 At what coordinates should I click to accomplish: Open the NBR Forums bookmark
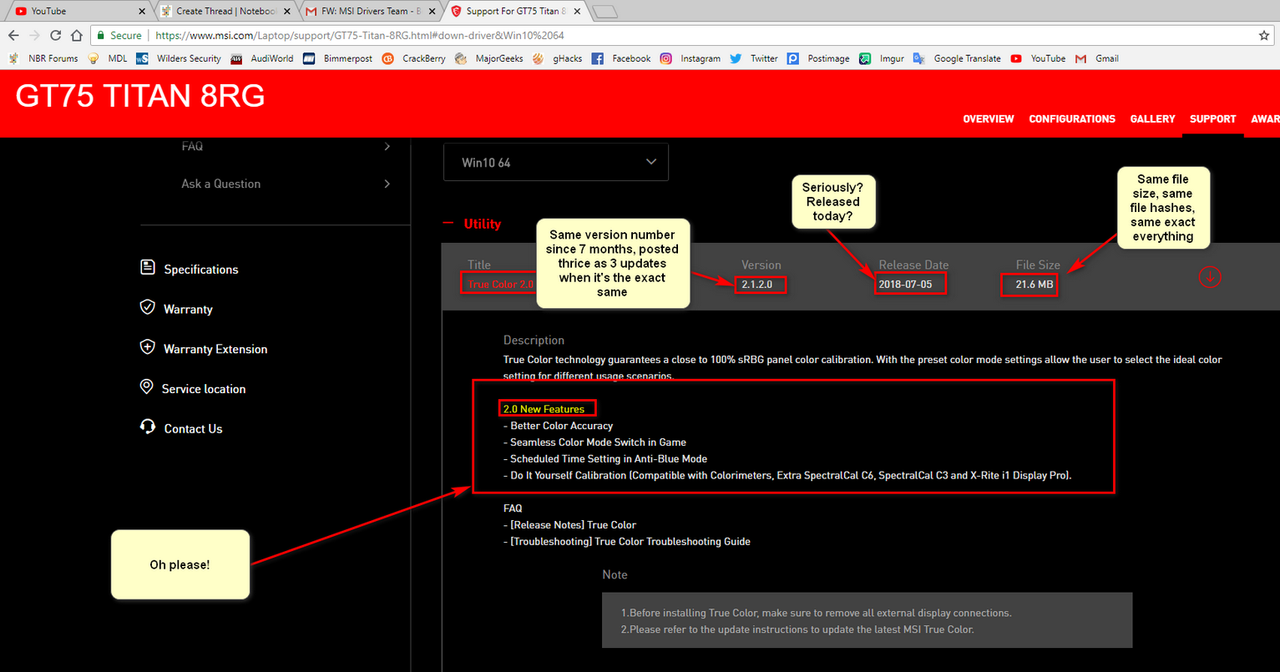pyautogui.click(x=44, y=59)
